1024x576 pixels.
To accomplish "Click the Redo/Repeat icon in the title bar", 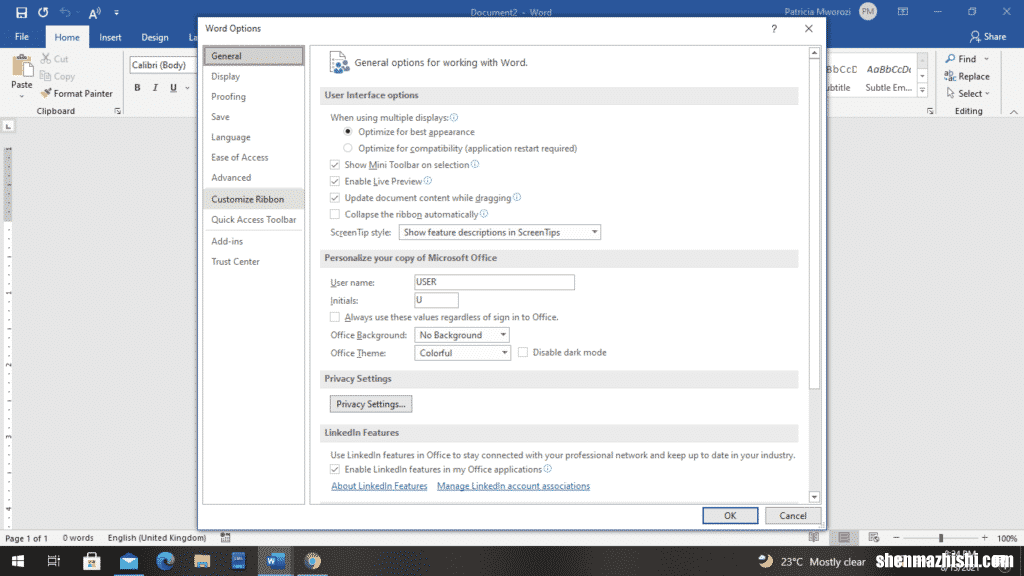I will 43,12.
